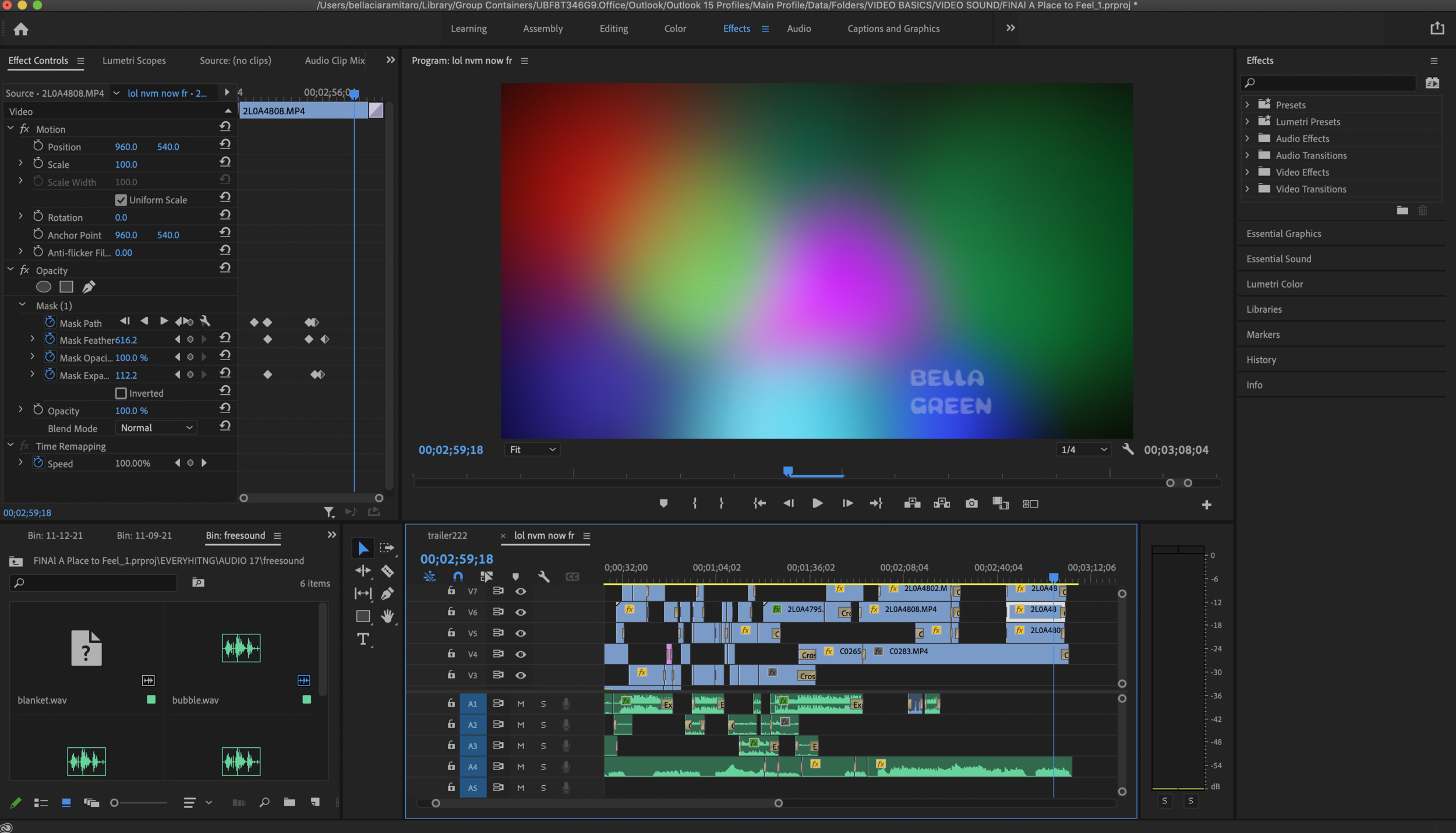Open the Blend Mode dropdown

[156, 428]
